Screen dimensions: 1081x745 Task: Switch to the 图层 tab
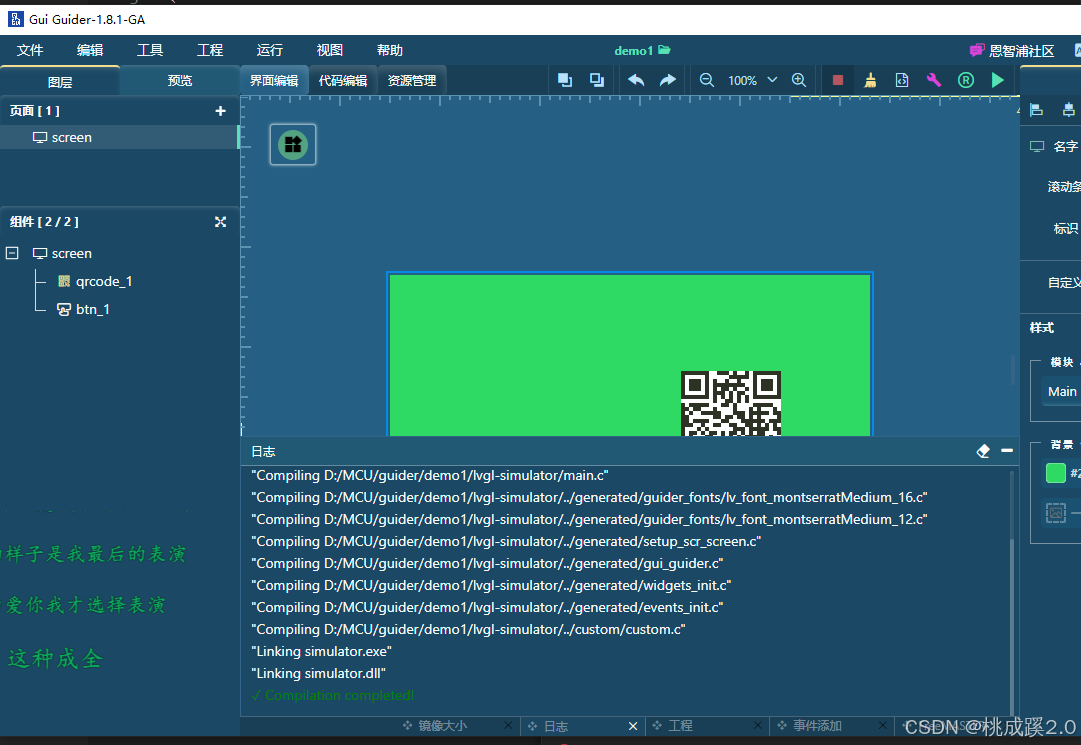tap(60, 81)
